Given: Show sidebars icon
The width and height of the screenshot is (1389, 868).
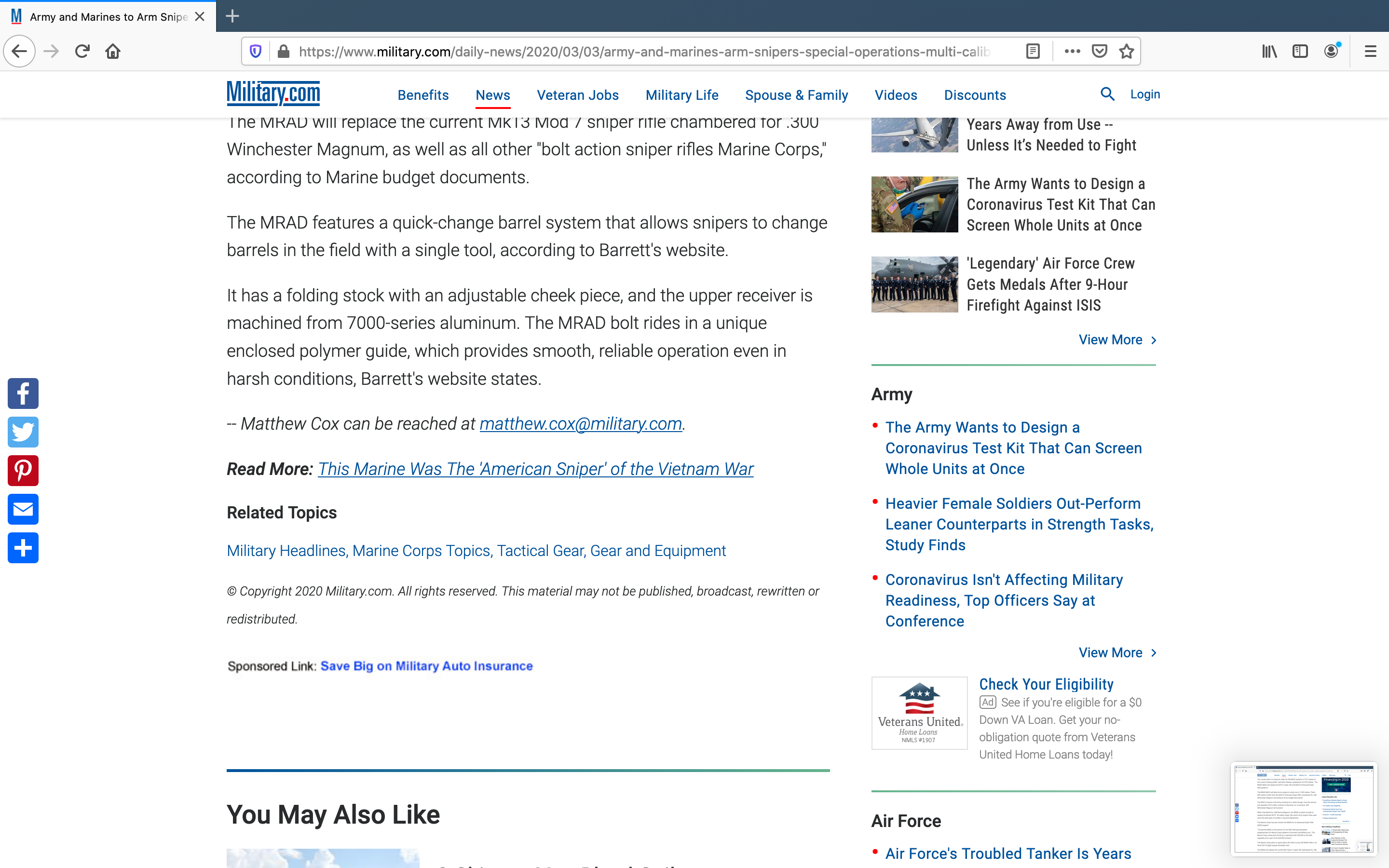Looking at the screenshot, I should click(x=1299, y=52).
